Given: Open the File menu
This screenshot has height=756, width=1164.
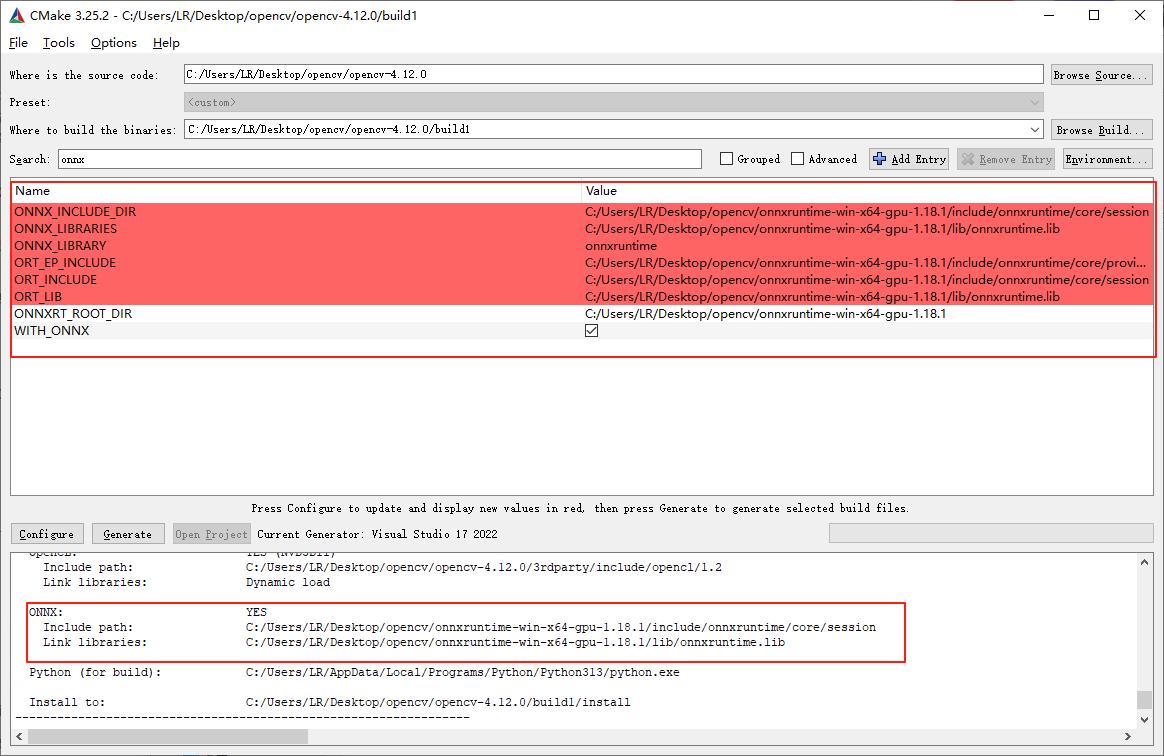Looking at the screenshot, I should 17,43.
